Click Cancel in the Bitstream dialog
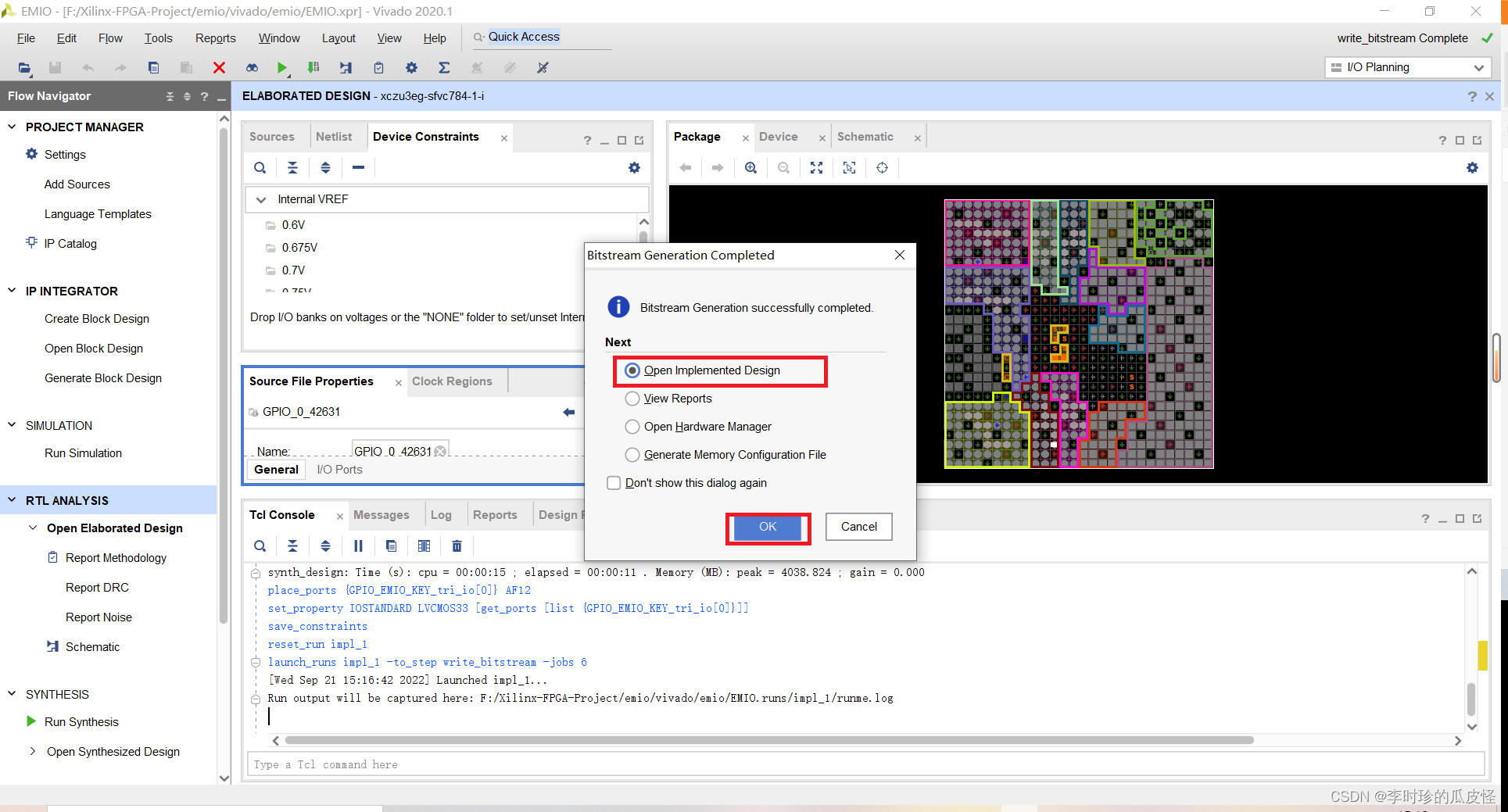The height and width of the screenshot is (812, 1508). [858, 527]
